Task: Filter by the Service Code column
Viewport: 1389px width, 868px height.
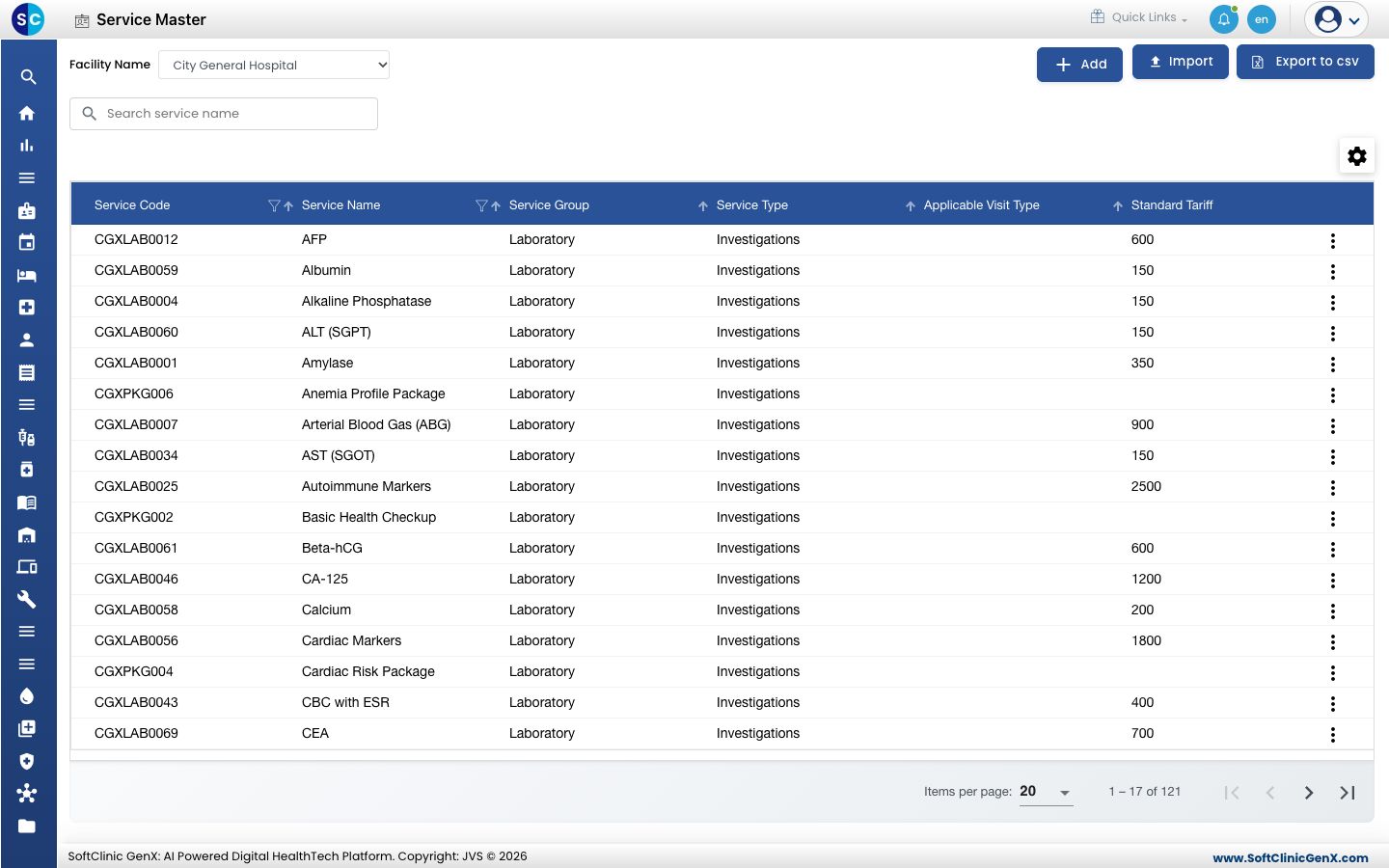Action: pos(274,205)
